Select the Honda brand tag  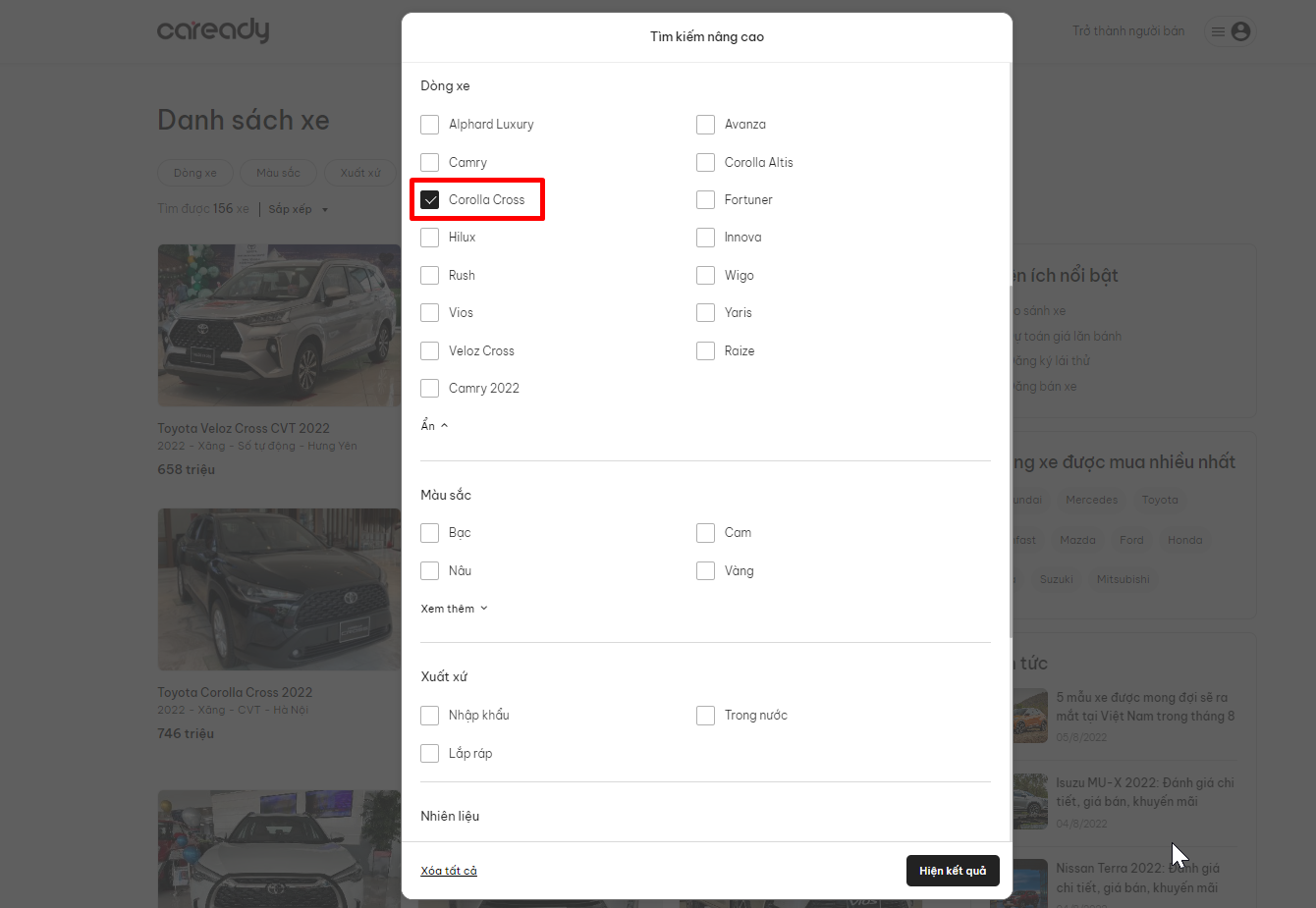(x=1184, y=540)
